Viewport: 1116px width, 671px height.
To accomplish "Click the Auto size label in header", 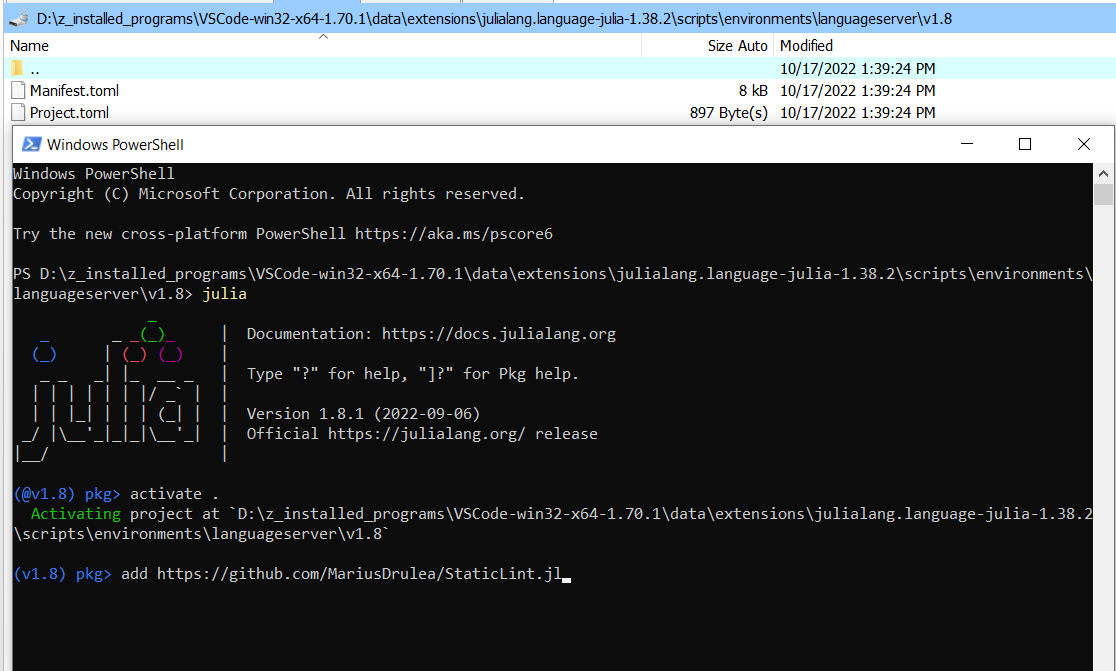I will [752, 46].
